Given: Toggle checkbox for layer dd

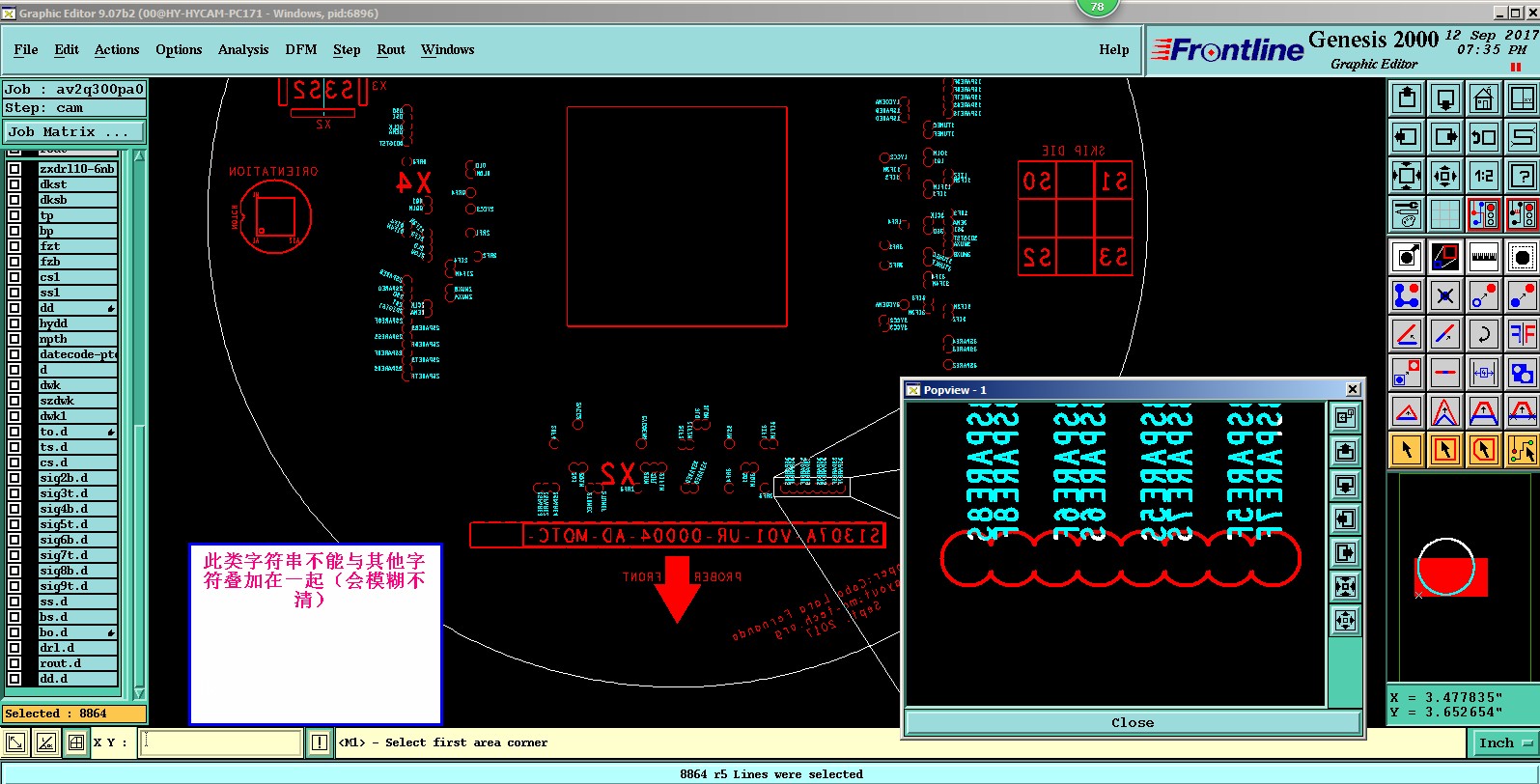Looking at the screenshot, I should click(14, 308).
